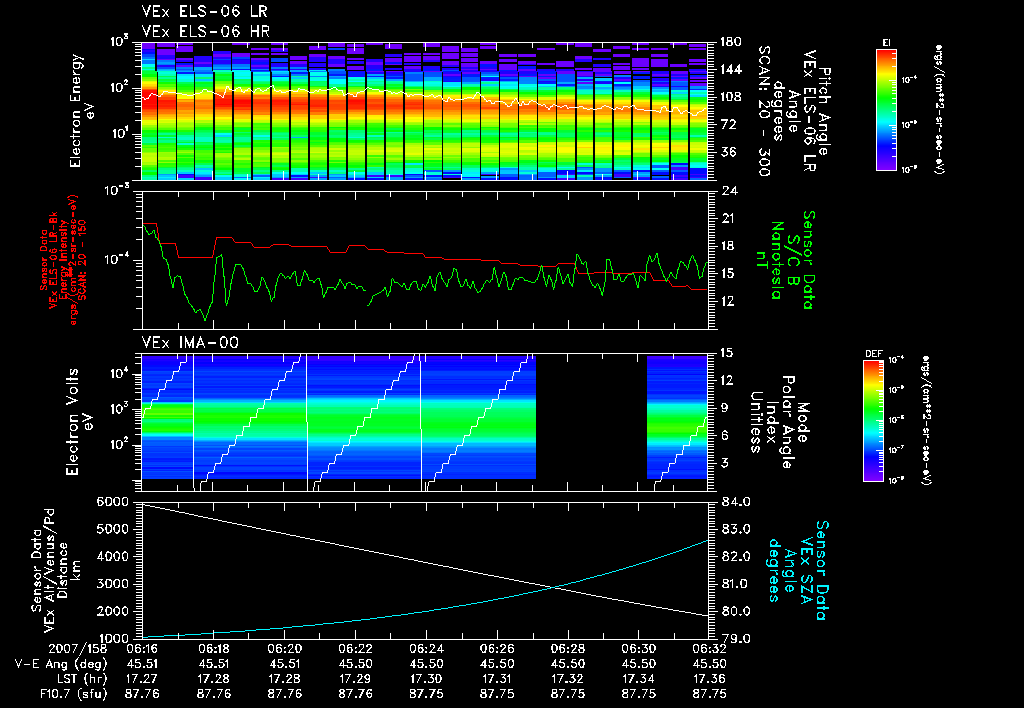Screen dimensions: 1024x708
Task: Click the 24 nT magnetic field tick label
Action: [729, 191]
